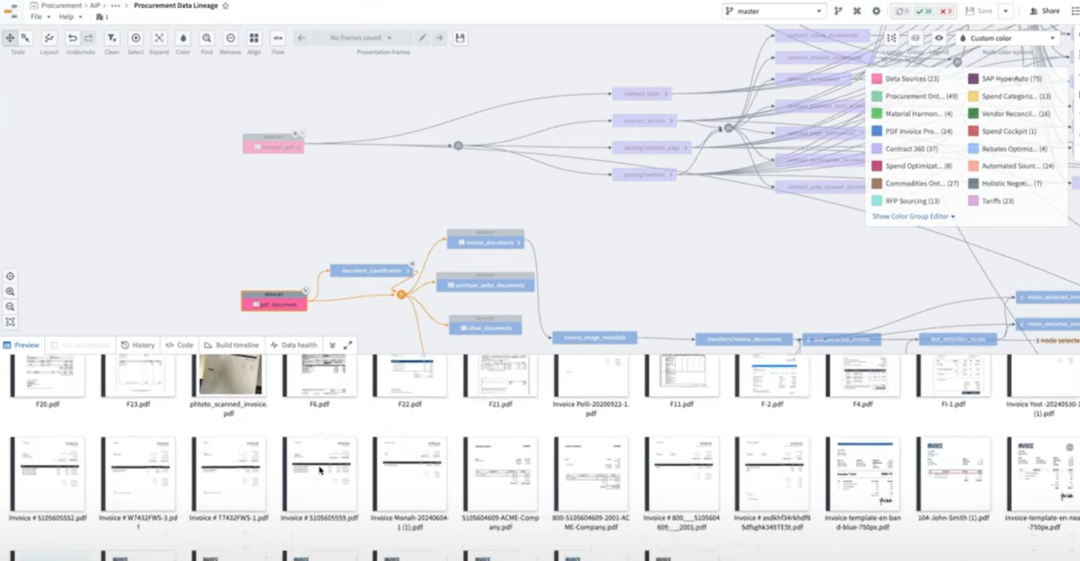Star the Procurement Data Lineage graph
Image resolution: width=1080 pixels, height=561 pixels.
pos(225,6)
